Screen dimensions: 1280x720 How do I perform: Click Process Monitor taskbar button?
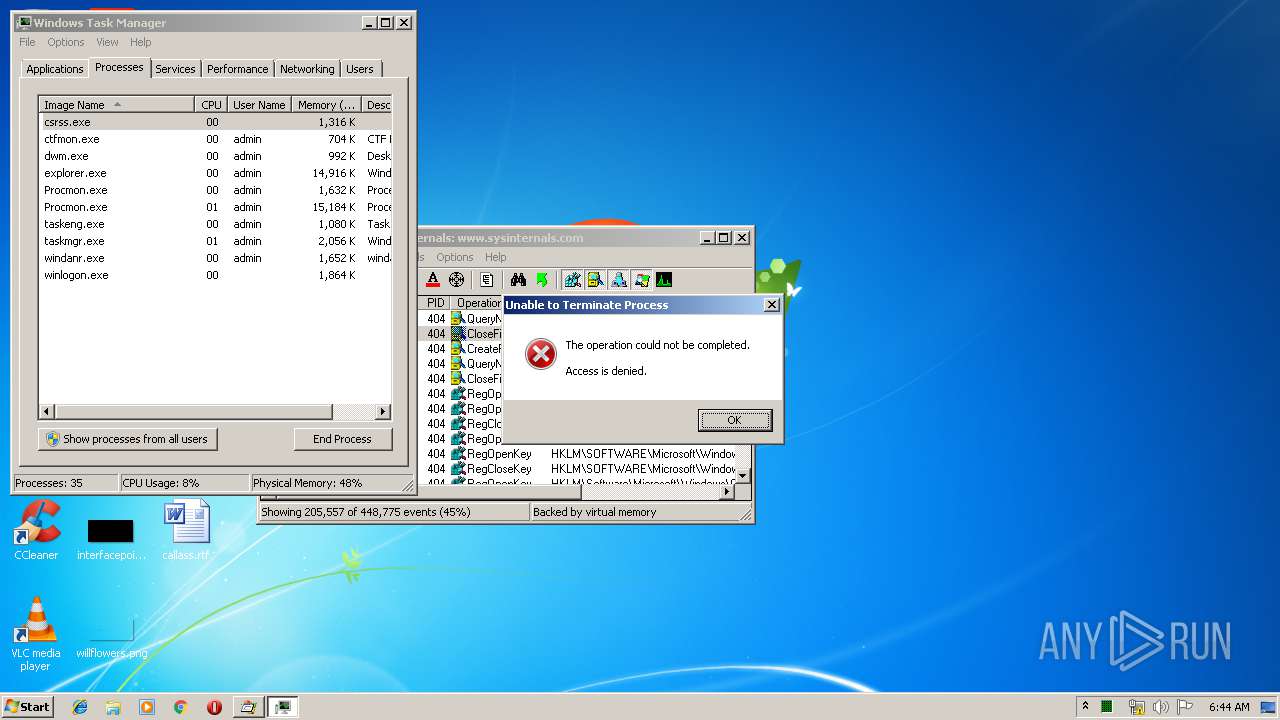248,706
